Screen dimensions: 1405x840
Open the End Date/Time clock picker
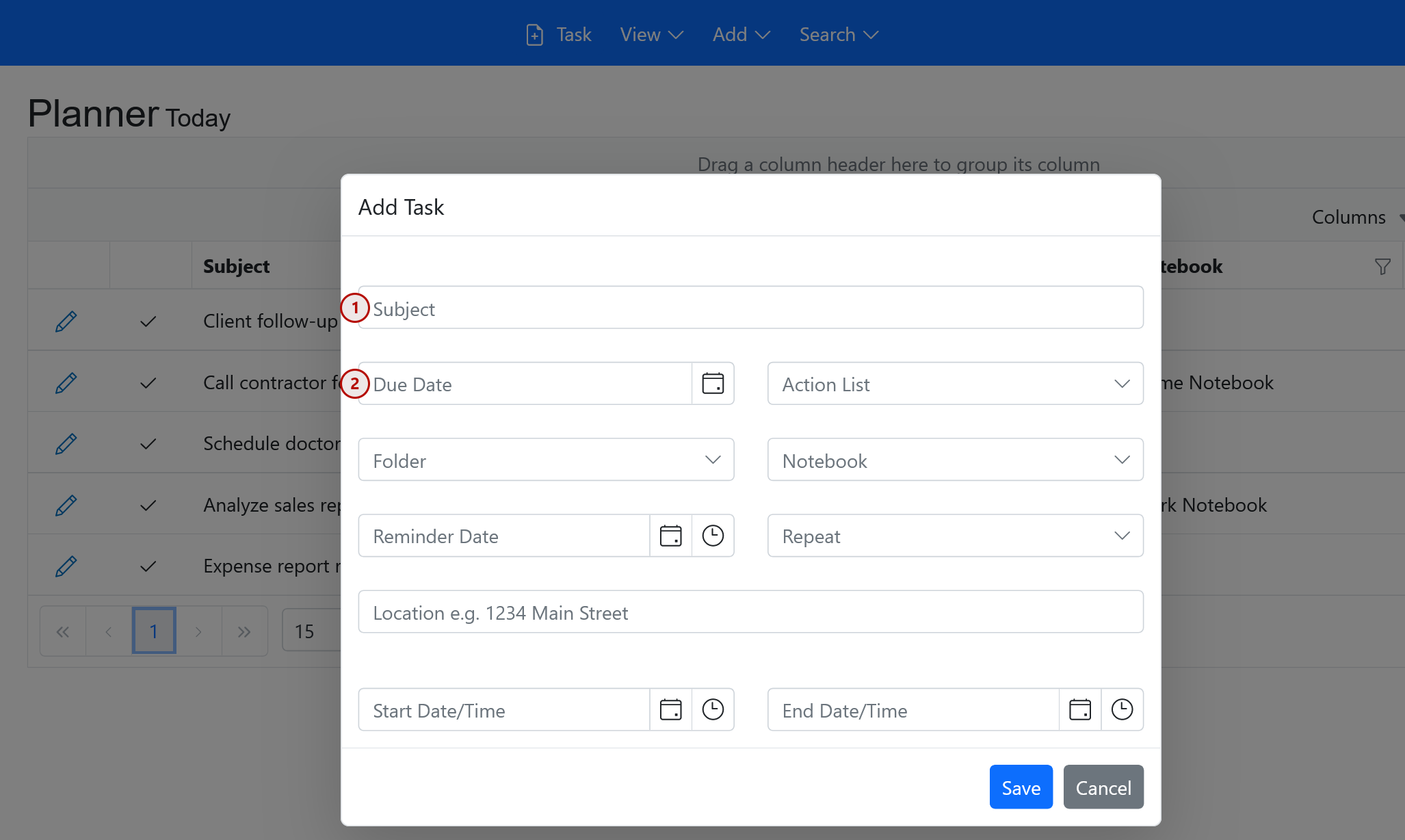(1122, 709)
